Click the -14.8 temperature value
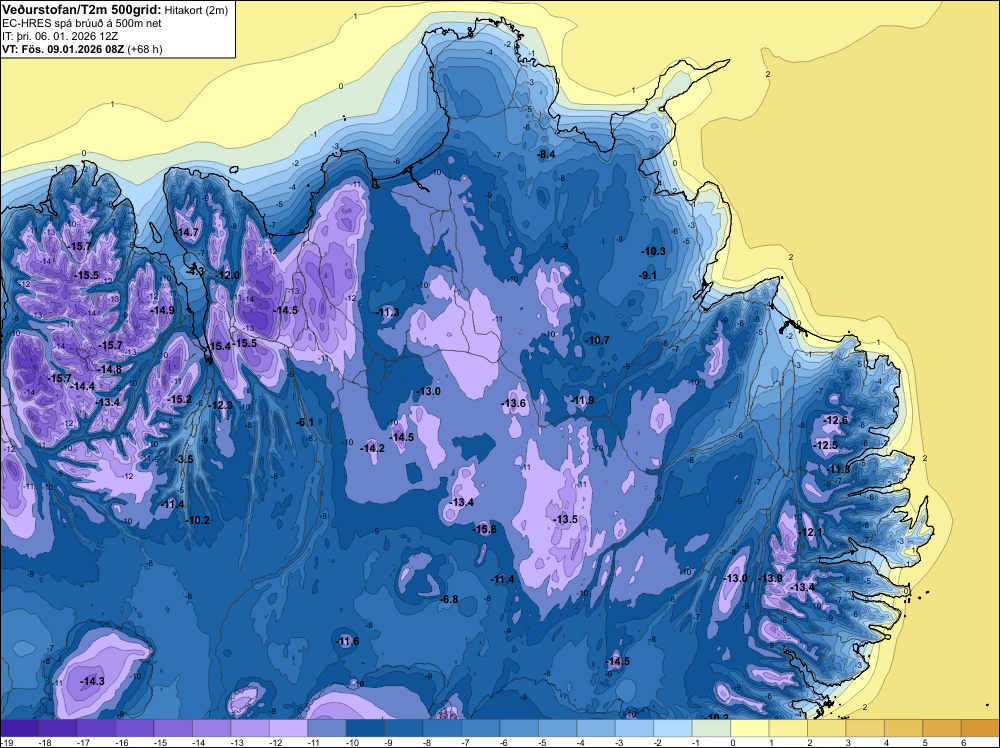Image resolution: width=1000 pixels, height=748 pixels. pos(109,370)
